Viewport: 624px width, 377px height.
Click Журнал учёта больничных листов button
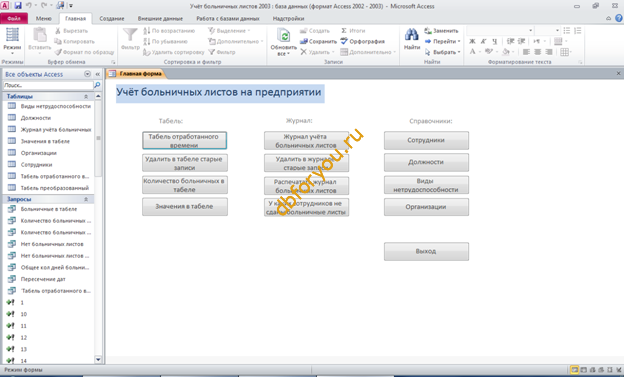pyautogui.click(x=306, y=141)
